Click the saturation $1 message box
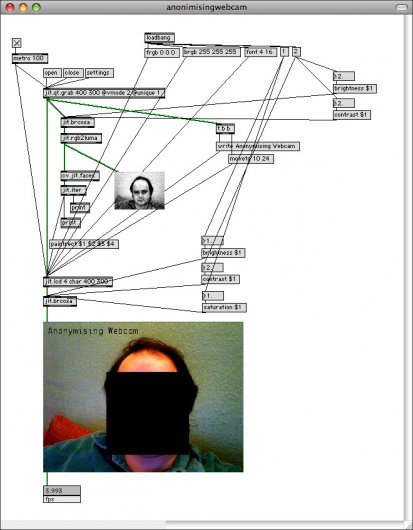Image resolution: width=413 pixels, height=530 pixels. pyautogui.click(x=224, y=308)
